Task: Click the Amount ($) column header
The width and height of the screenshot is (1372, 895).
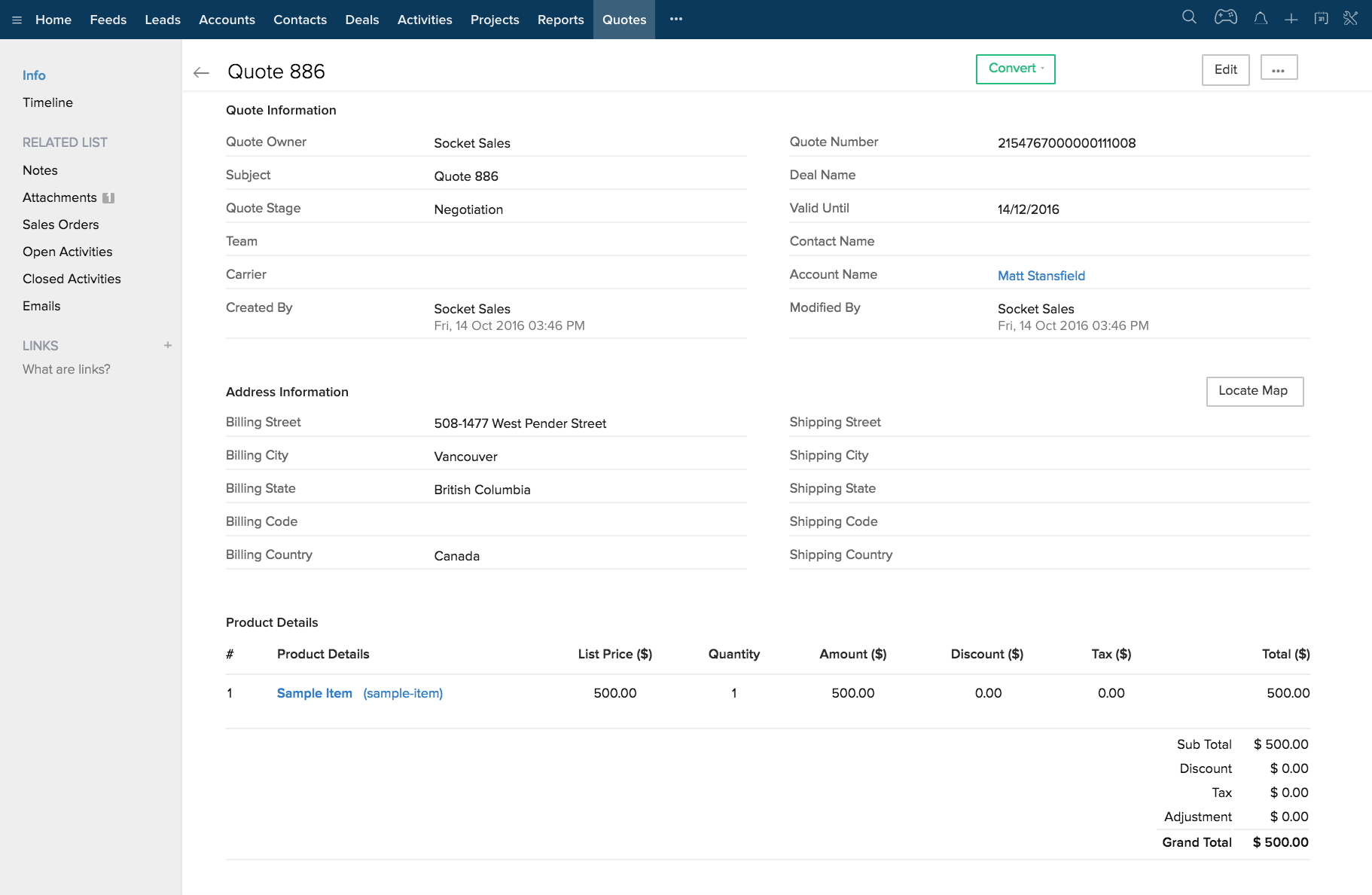Action: 853,654
